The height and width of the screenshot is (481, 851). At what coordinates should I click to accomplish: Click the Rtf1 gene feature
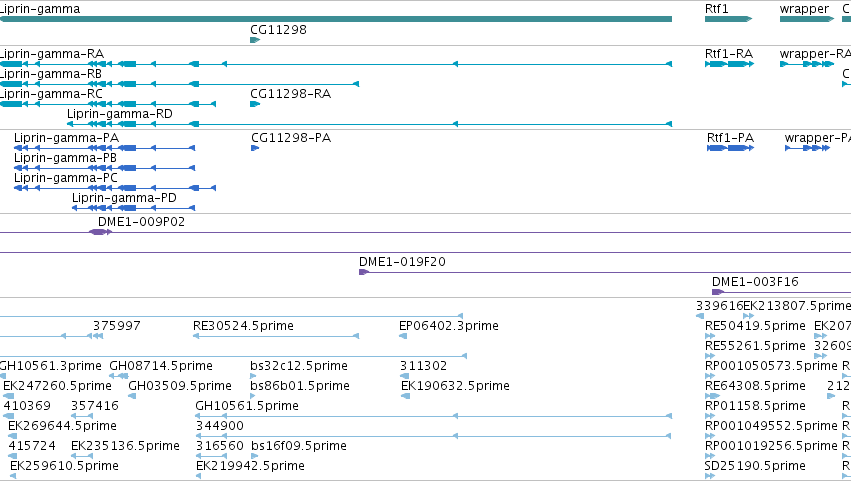click(x=728, y=19)
